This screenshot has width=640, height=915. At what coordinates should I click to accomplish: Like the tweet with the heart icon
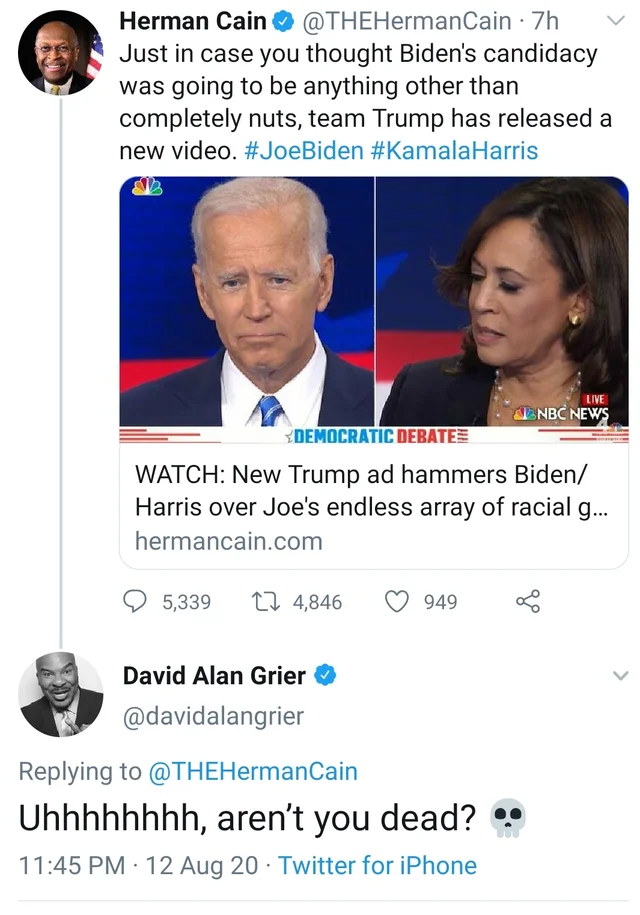pos(397,601)
